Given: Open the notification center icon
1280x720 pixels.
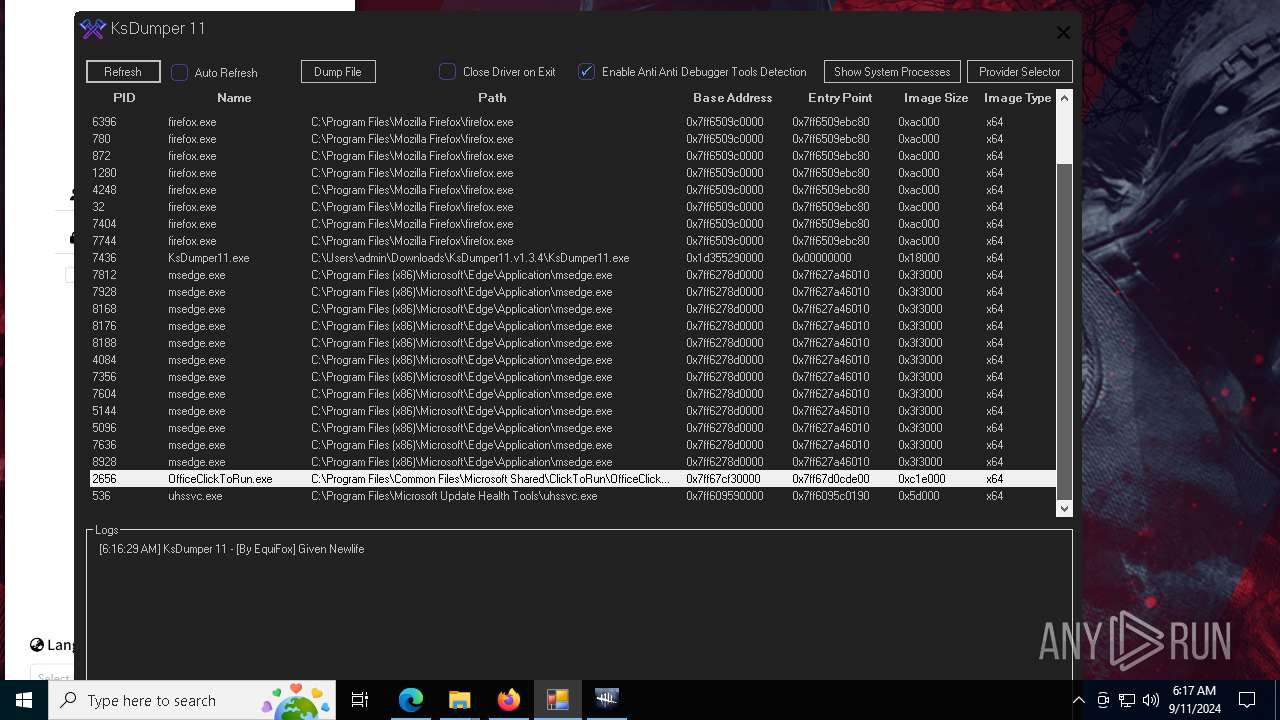Looking at the screenshot, I should [1247, 700].
